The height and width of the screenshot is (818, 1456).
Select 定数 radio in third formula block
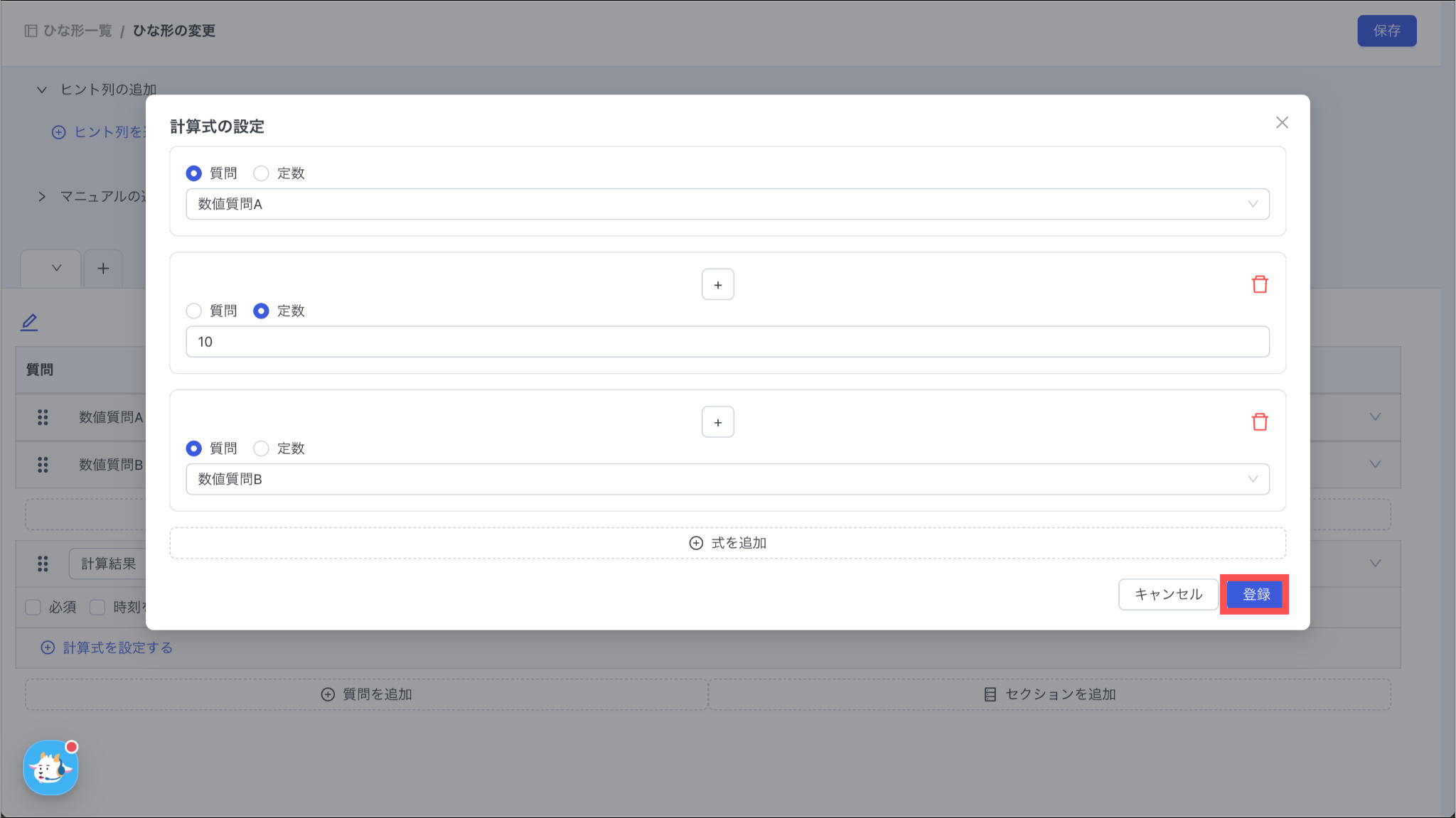coord(261,448)
